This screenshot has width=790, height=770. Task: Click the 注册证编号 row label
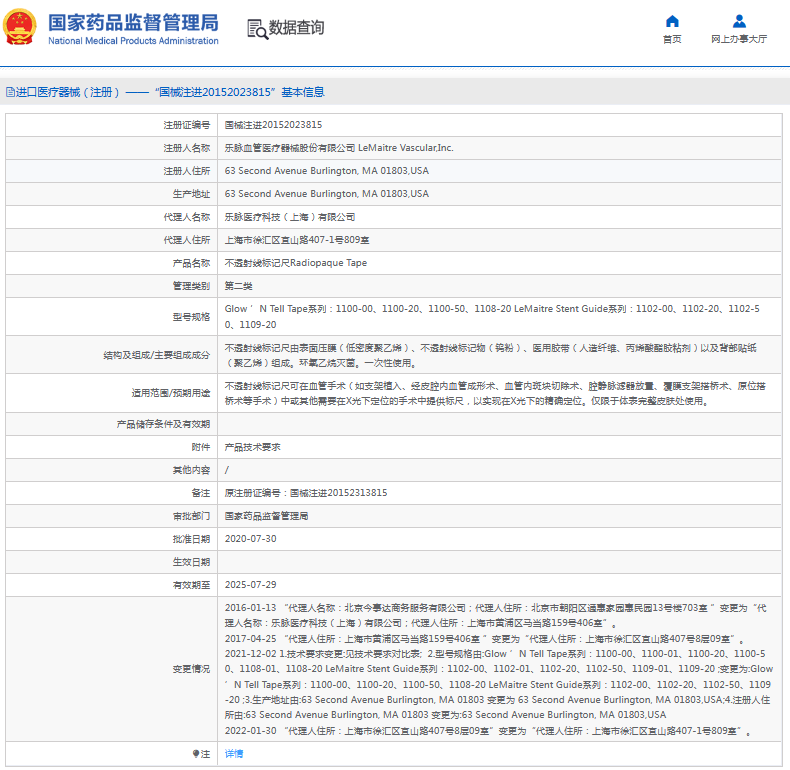coord(186,125)
